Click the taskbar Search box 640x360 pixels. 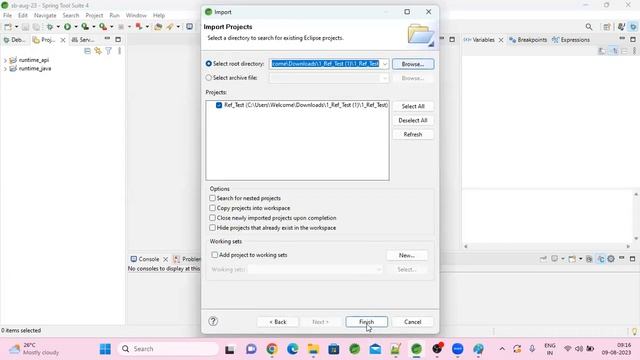pyautogui.click(x=168, y=349)
